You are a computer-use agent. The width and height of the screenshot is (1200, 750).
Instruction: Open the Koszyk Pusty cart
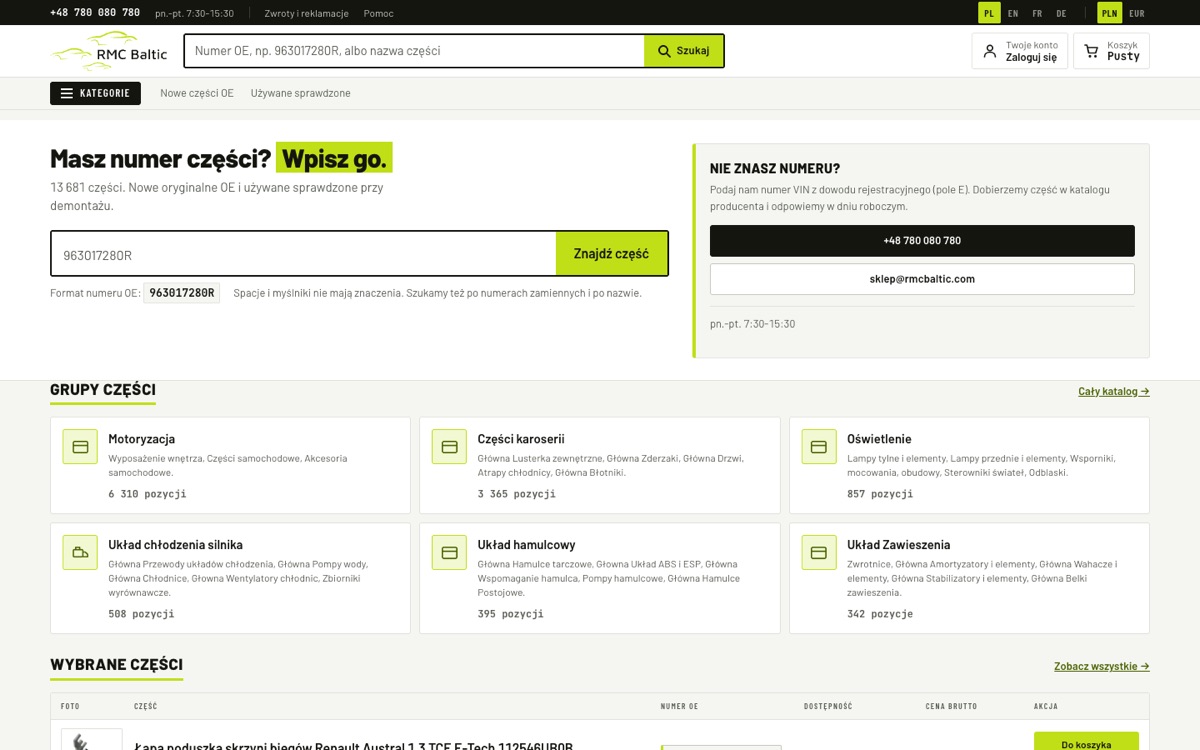click(1111, 51)
